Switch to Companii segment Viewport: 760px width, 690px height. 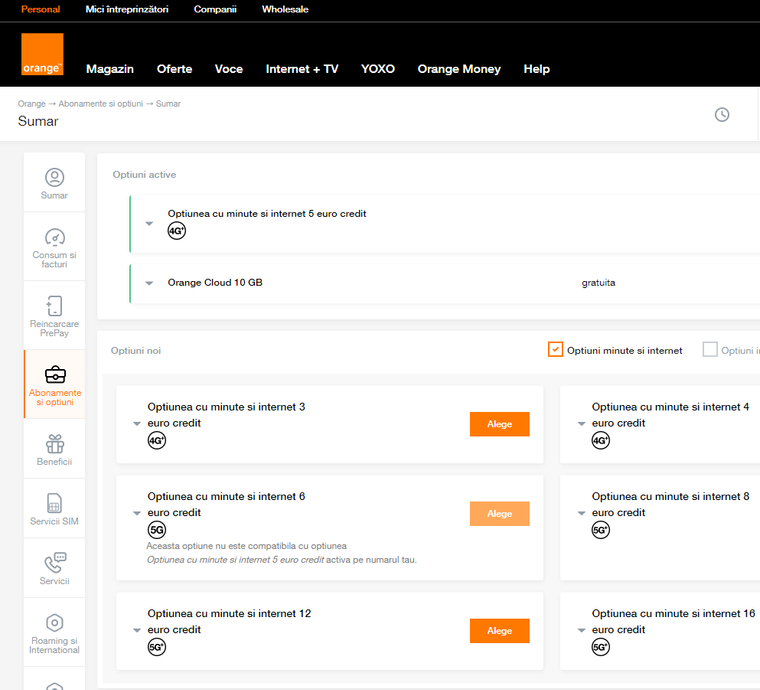pyautogui.click(x=215, y=9)
